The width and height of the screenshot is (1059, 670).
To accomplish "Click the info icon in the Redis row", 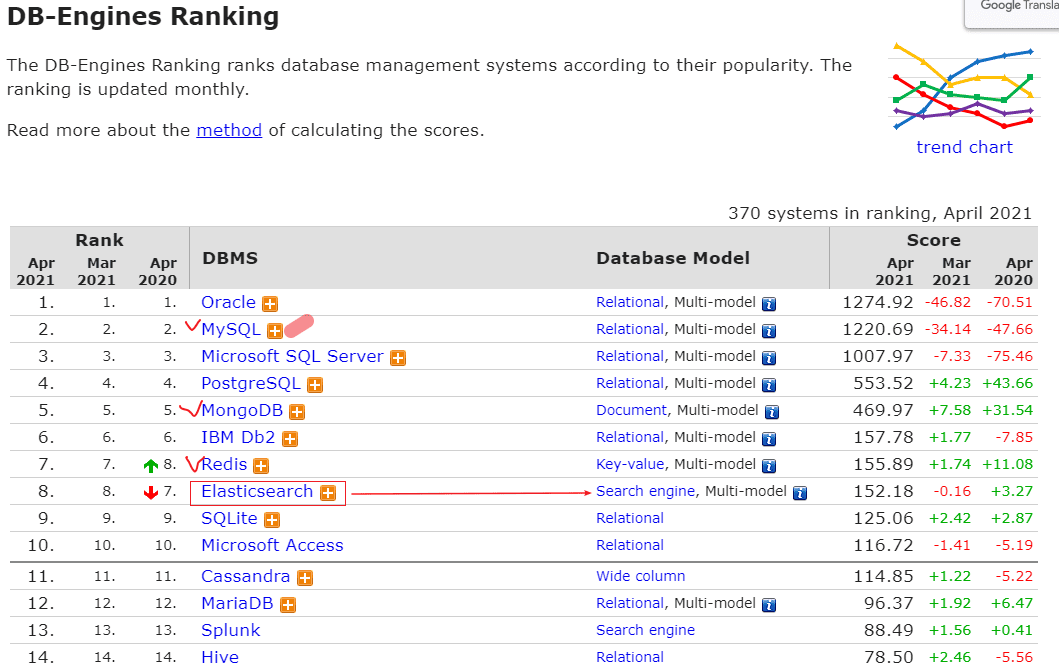I will (769, 465).
